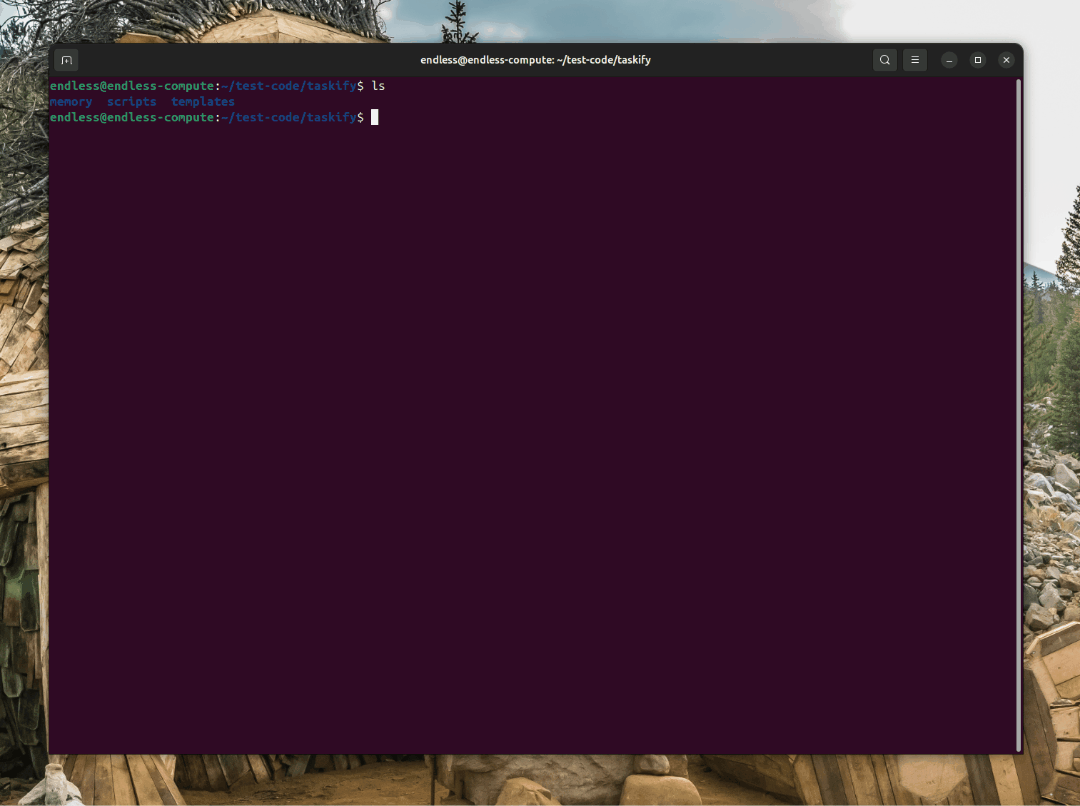The width and height of the screenshot is (1080, 806).
Task: Click the scripts directory name
Action: point(132,101)
